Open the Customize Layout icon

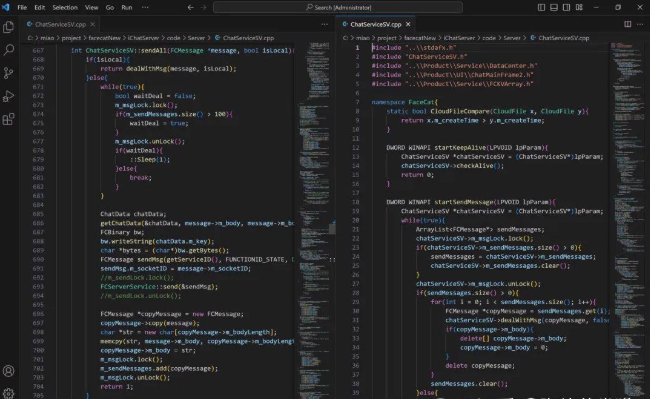(x=579, y=7)
